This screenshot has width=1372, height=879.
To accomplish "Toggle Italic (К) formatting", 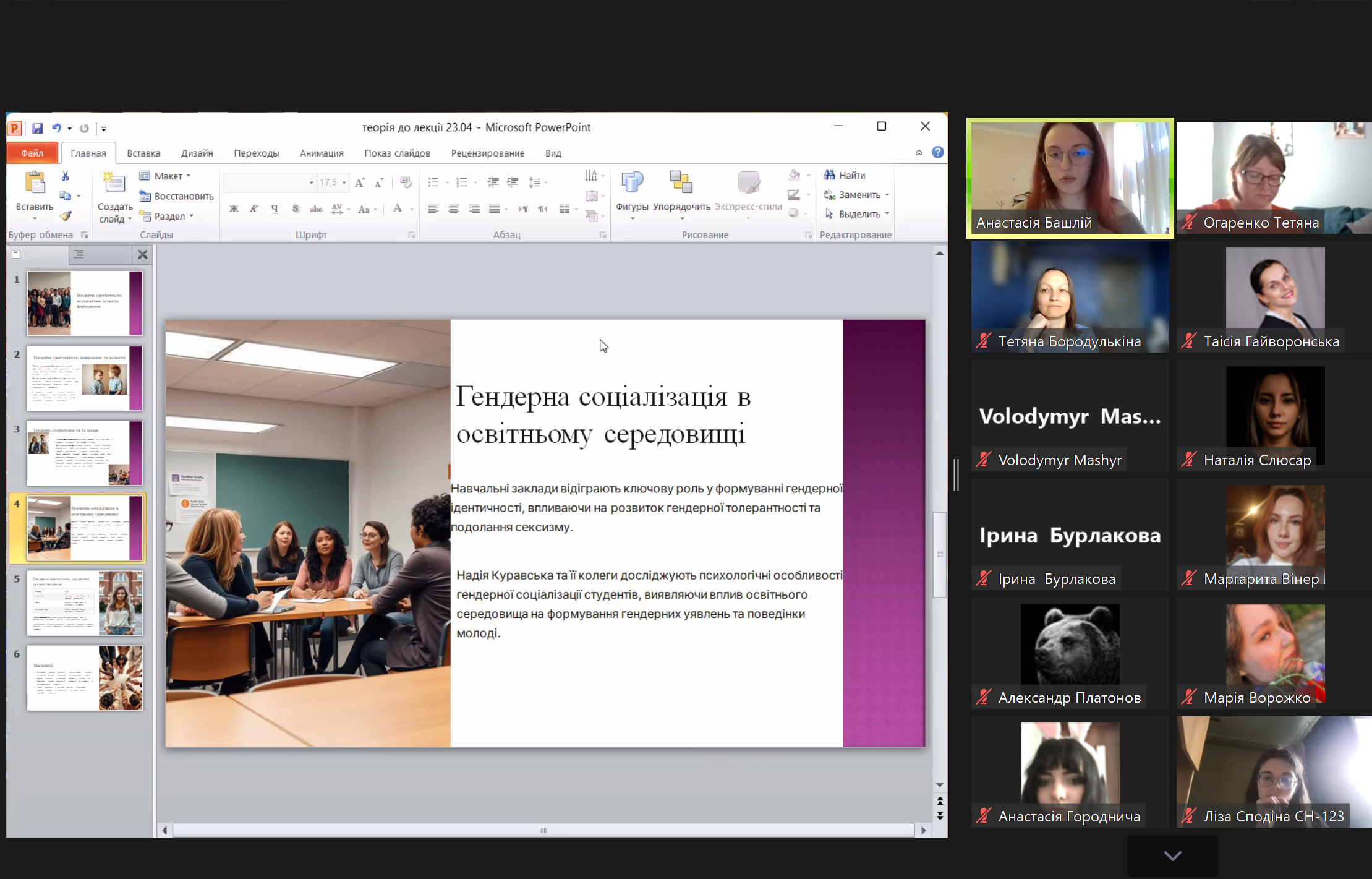I will [254, 209].
